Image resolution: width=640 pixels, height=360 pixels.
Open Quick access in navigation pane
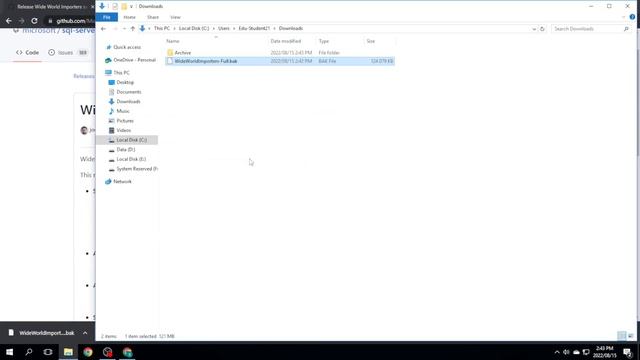point(127,47)
